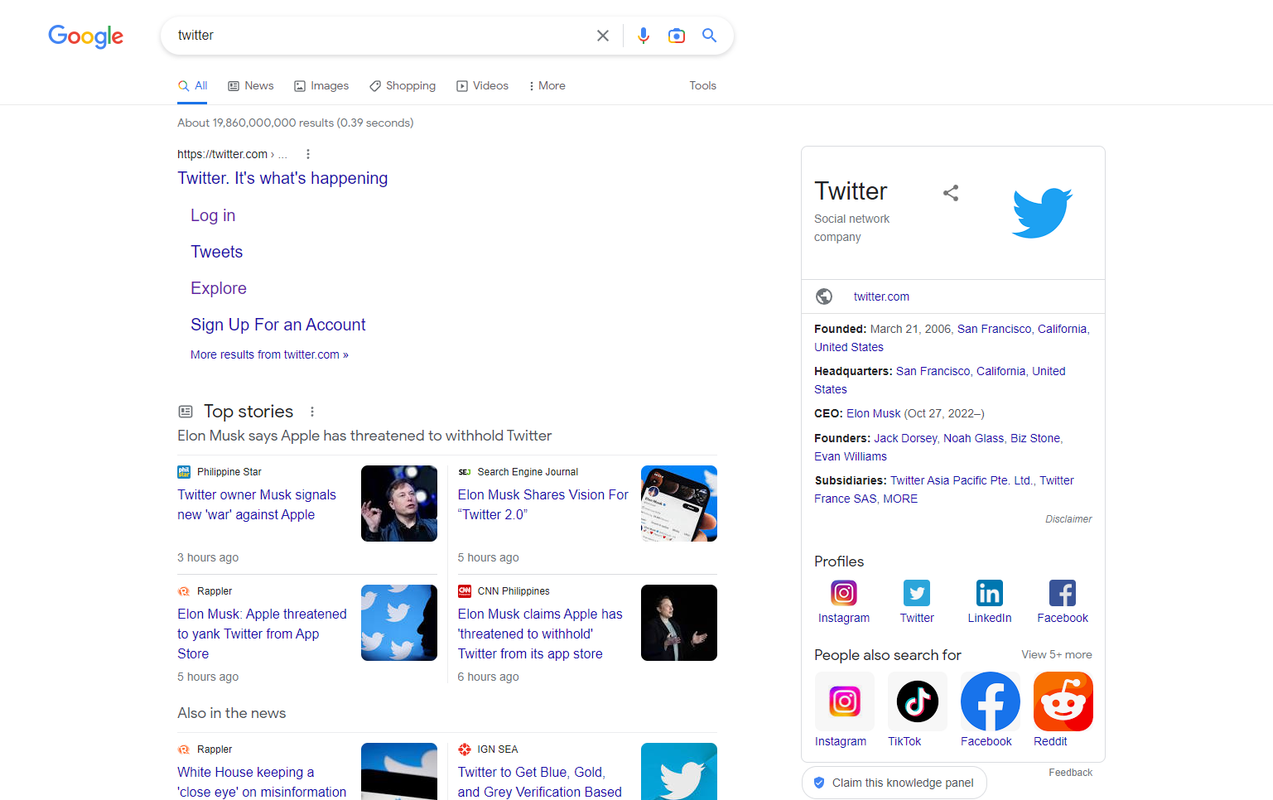This screenshot has height=800, width=1273.
Task: Click the Google logo
Action: (x=86, y=36)
